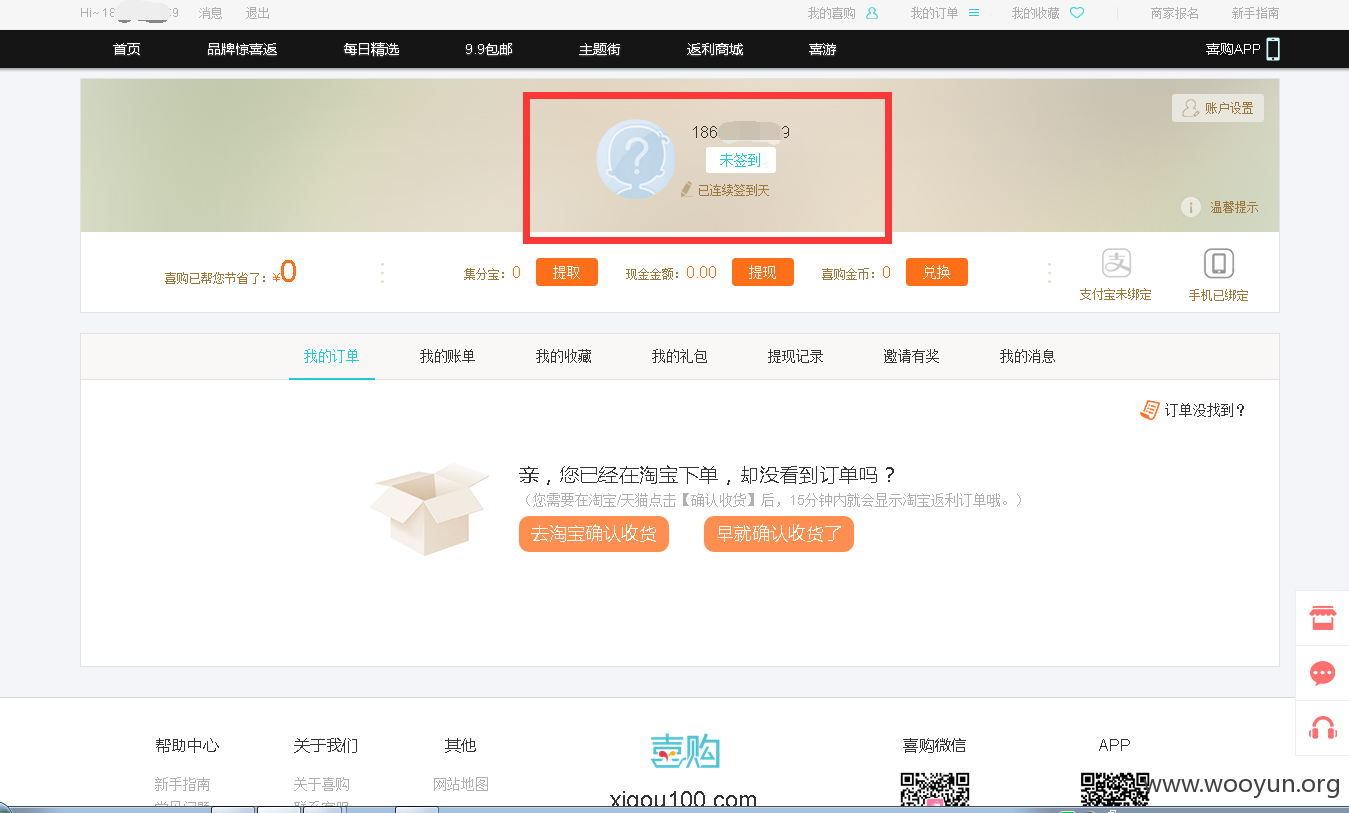The width and height of the screenshot is (1349, 813).
Task: Click the note icon beside 订单没找到
Action: click(x=1150, y=410)
